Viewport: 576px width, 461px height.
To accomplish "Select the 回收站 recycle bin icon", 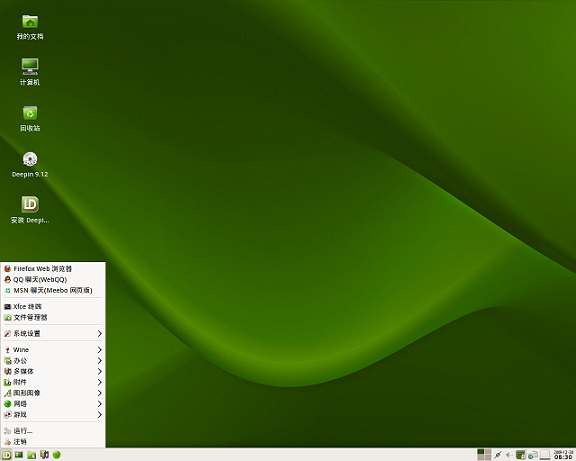I will (30, 118).
